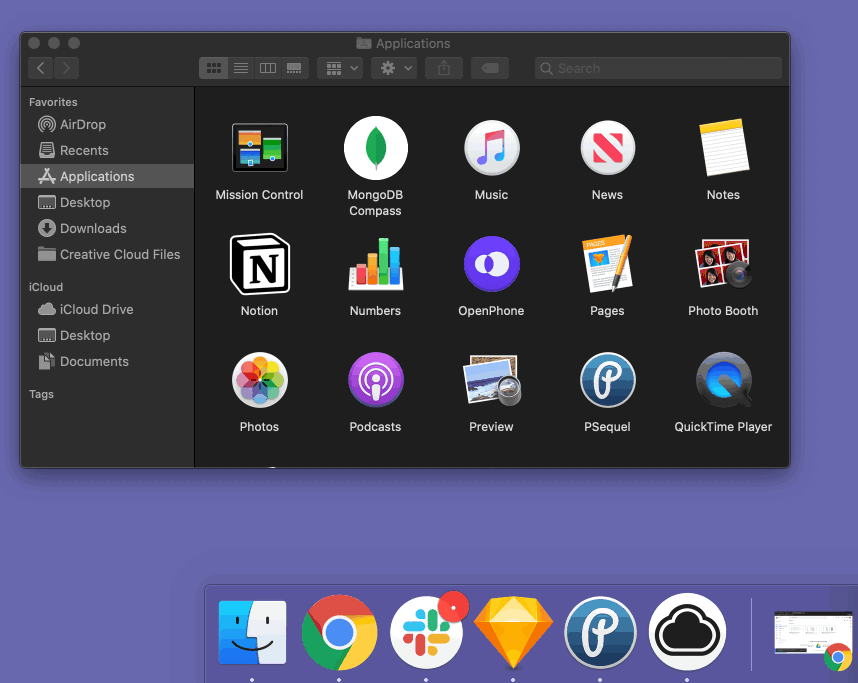Click the Edit Tags toolbar button
858x683 pixels.
pos(490,68)
